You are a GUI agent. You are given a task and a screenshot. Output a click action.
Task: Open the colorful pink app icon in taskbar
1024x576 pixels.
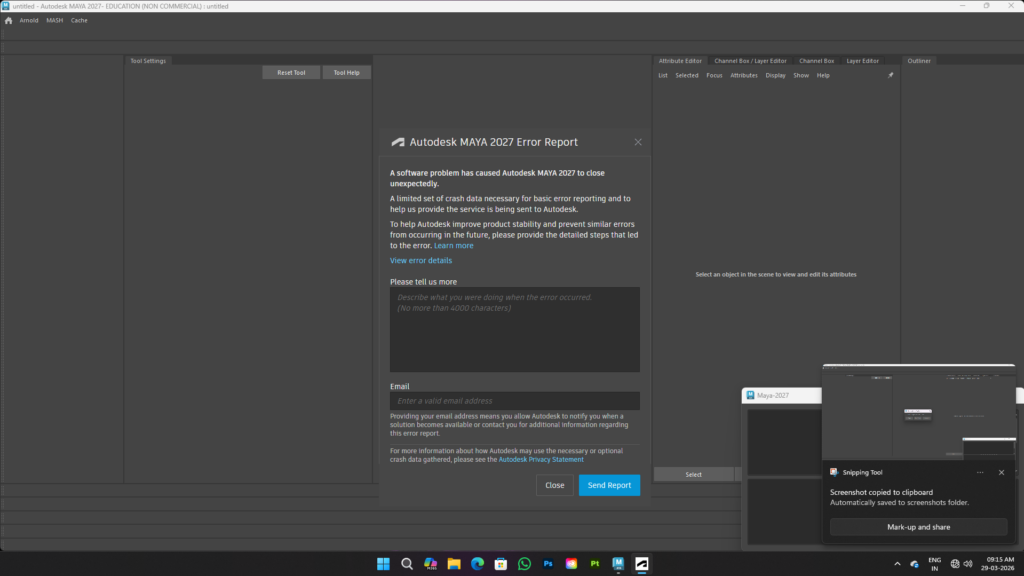pyautogui.click(x=571, y=564)
